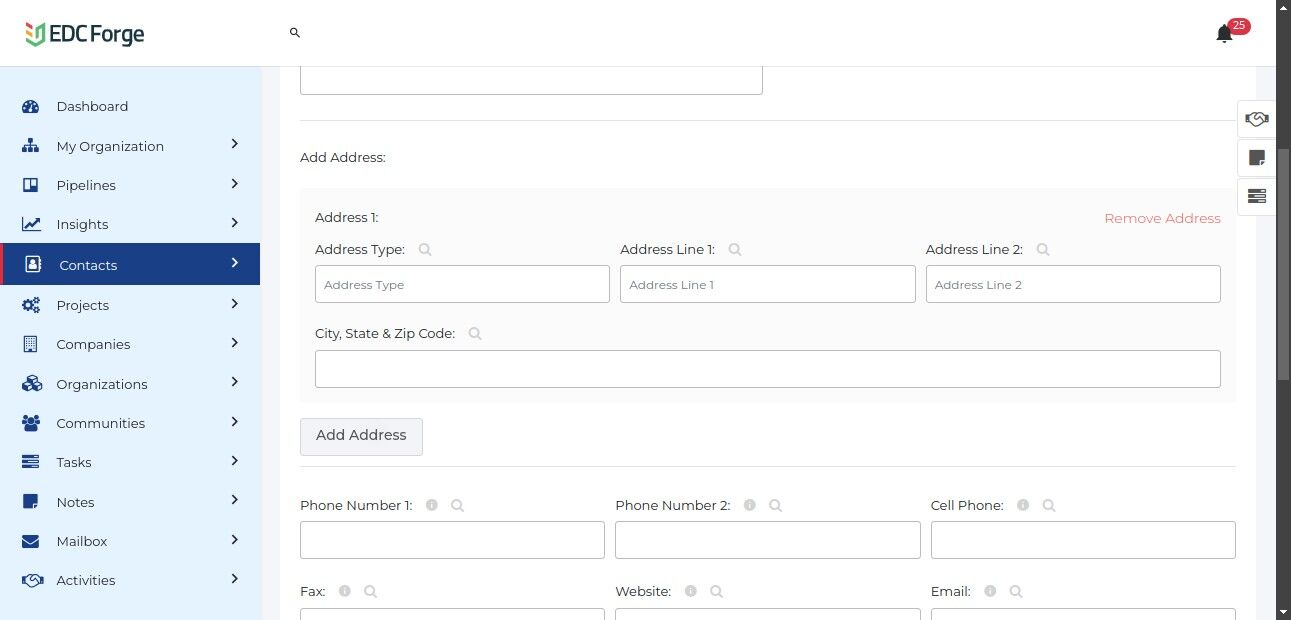Open Companies in the sidebar
Viewport: 1291px width, 620px height.
click(93, 344)
